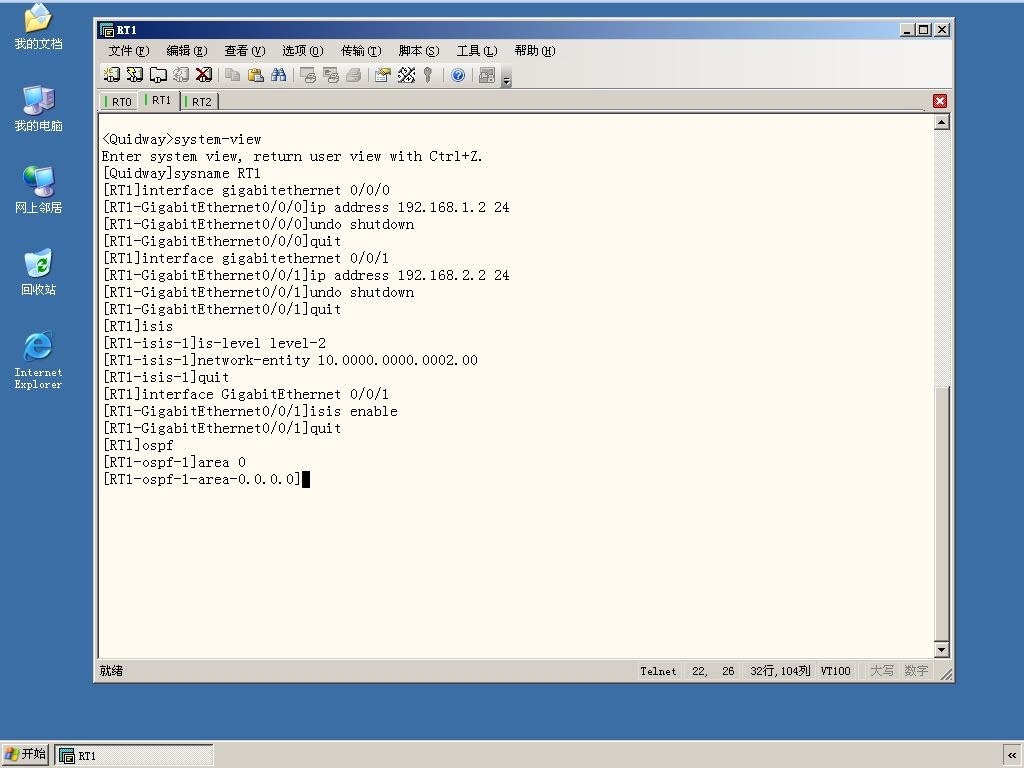This screenshot has width=1024, height=768.
Task: Click the terminal scrollbar down arrow
Action: tap(941, 649)
